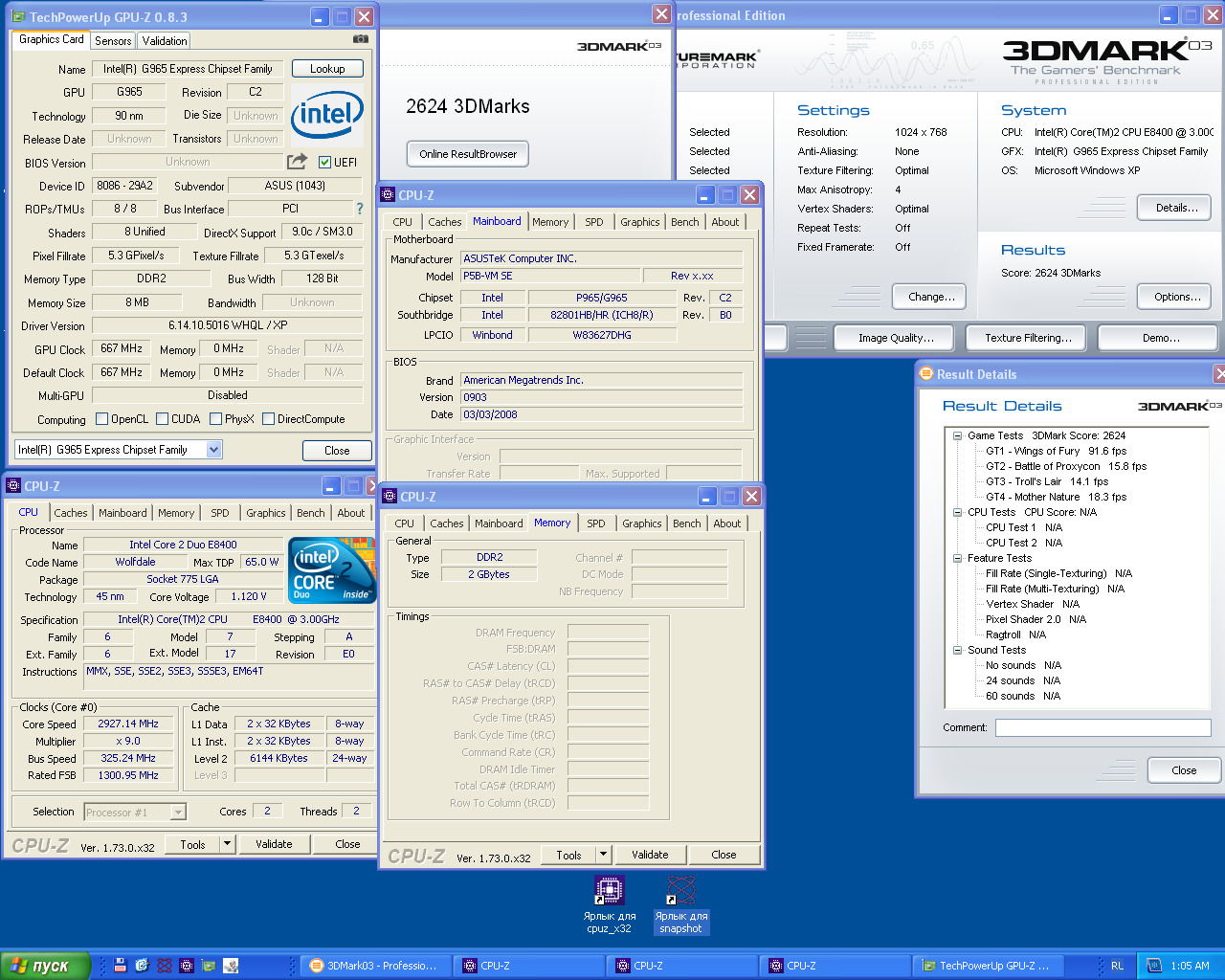This screenshot has width=1225, height=980.
Task: Open Graphics tab in CPU-Z Mainboard window
Action: point(640,222)
